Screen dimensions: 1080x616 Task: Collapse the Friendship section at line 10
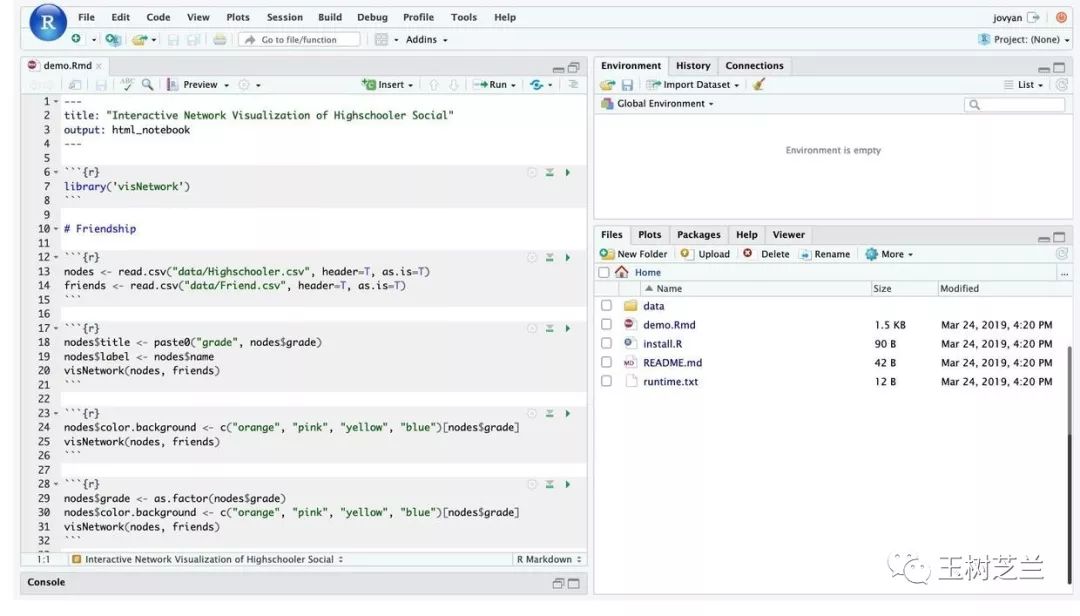tap(56, 229)
